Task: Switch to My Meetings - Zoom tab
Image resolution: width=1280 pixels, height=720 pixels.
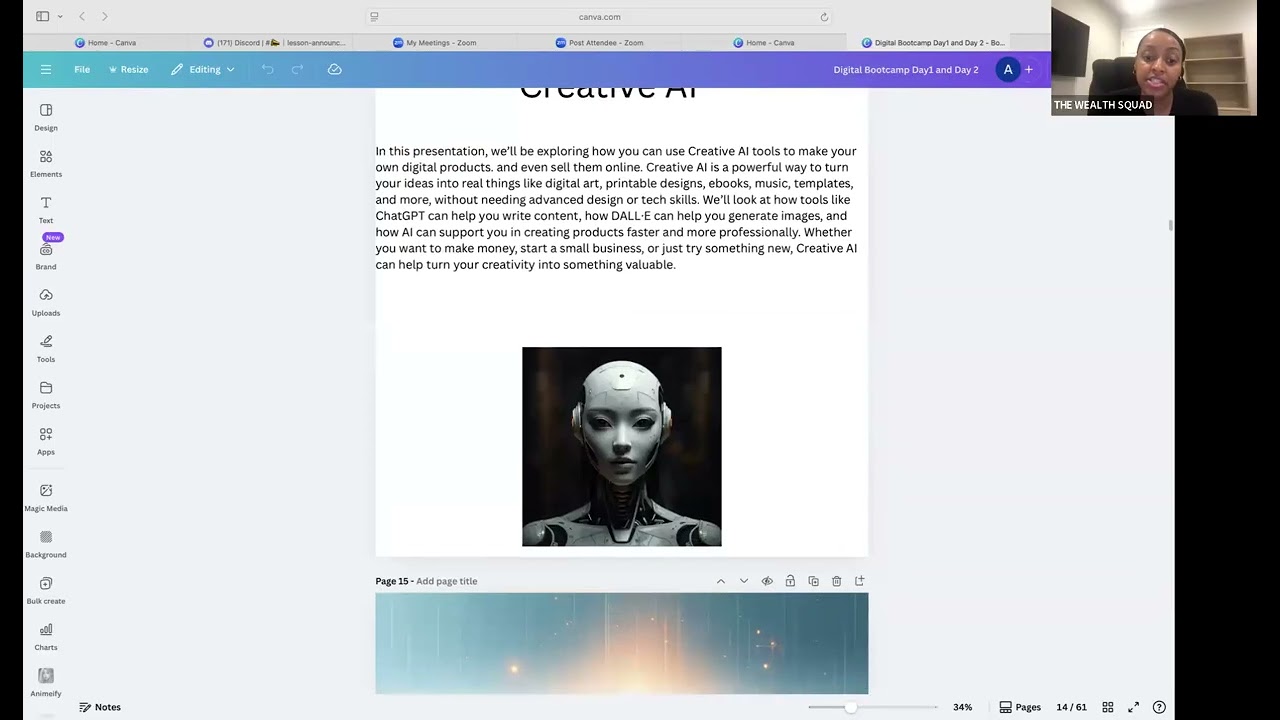Action: click(x=435, y=43)
